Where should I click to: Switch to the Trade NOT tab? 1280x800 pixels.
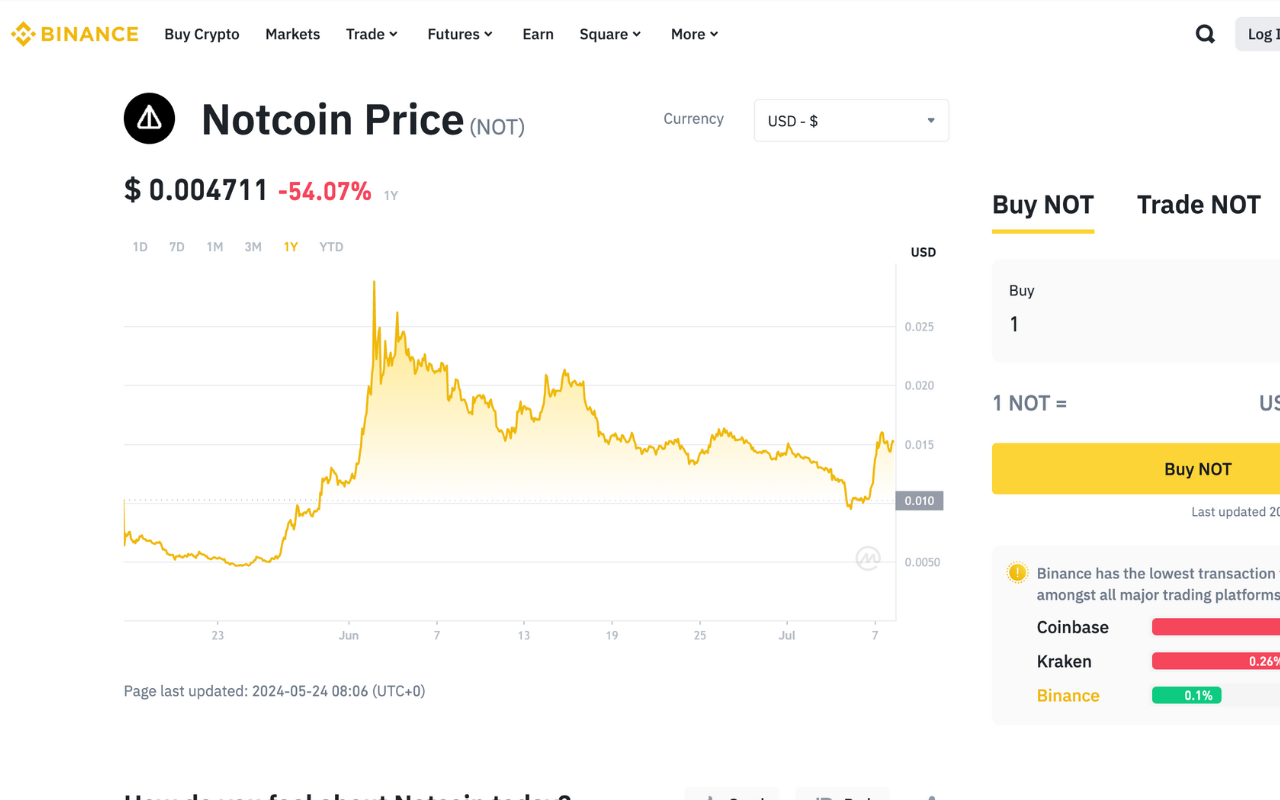(1198, 205)
